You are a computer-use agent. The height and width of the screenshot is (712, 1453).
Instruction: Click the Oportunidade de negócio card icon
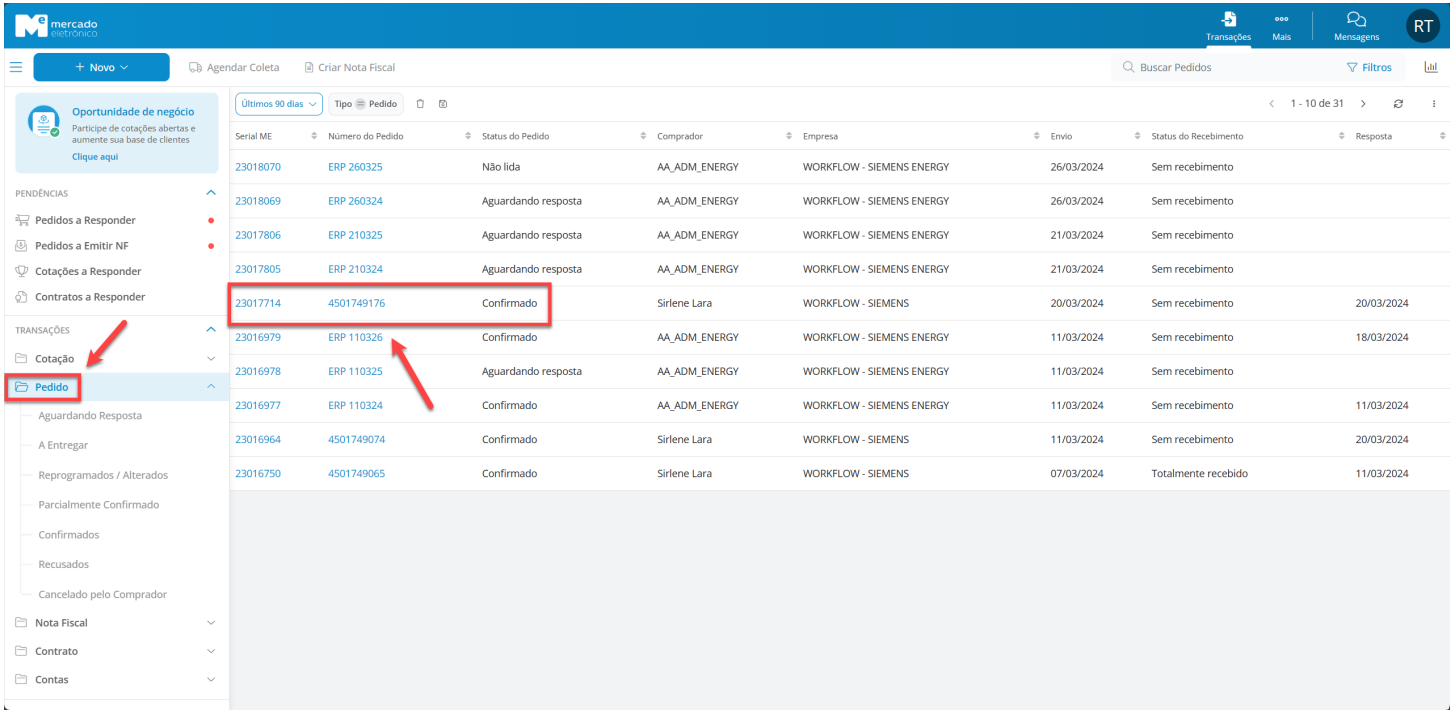(x=45, y=123)
